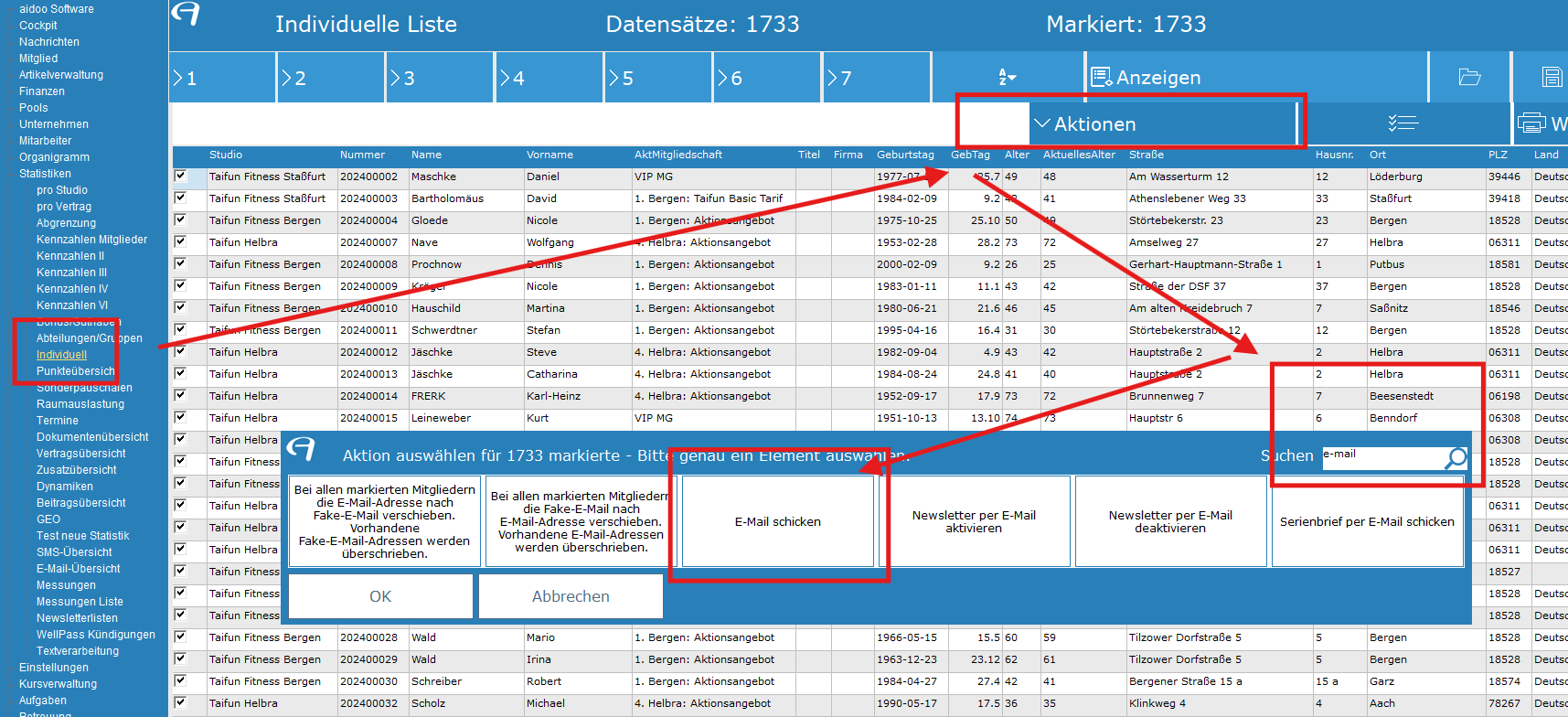Choose the E-Mail schicken action
The width and height of the screenshot is (1568, 717).
click(x=777, y=522)
